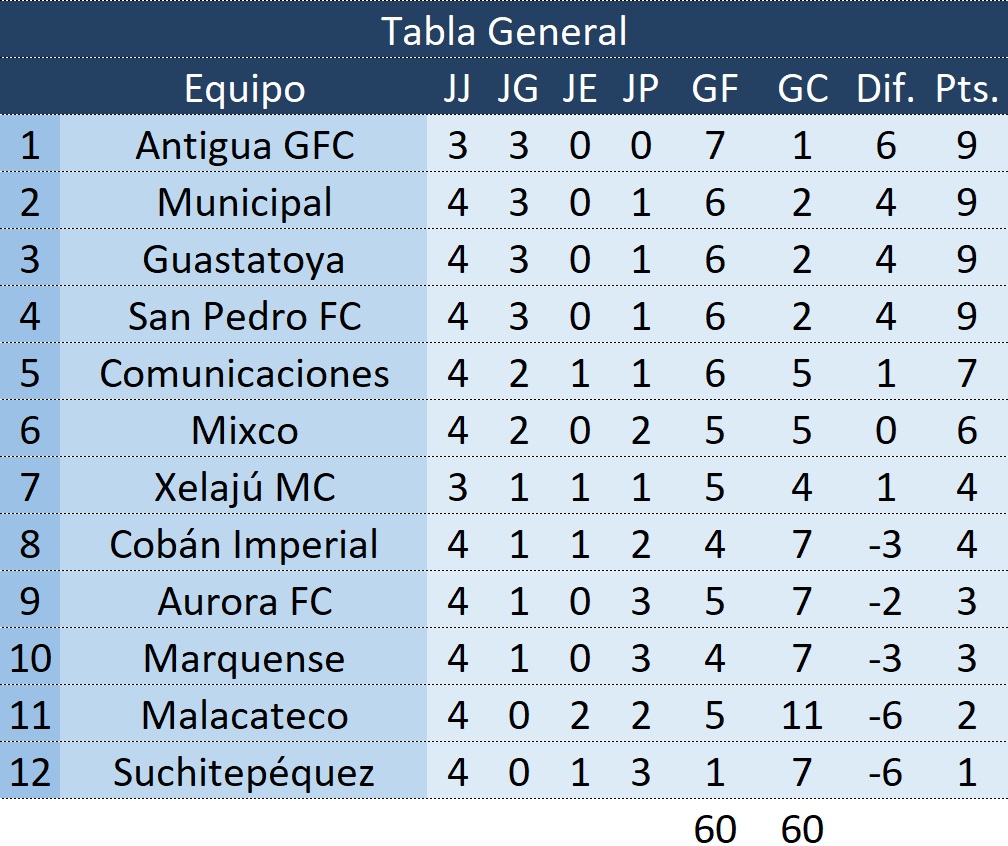This screenshot has width=1008, height=846.
Task: Click the San Pedro FC cell
Action: pos(244,315)
